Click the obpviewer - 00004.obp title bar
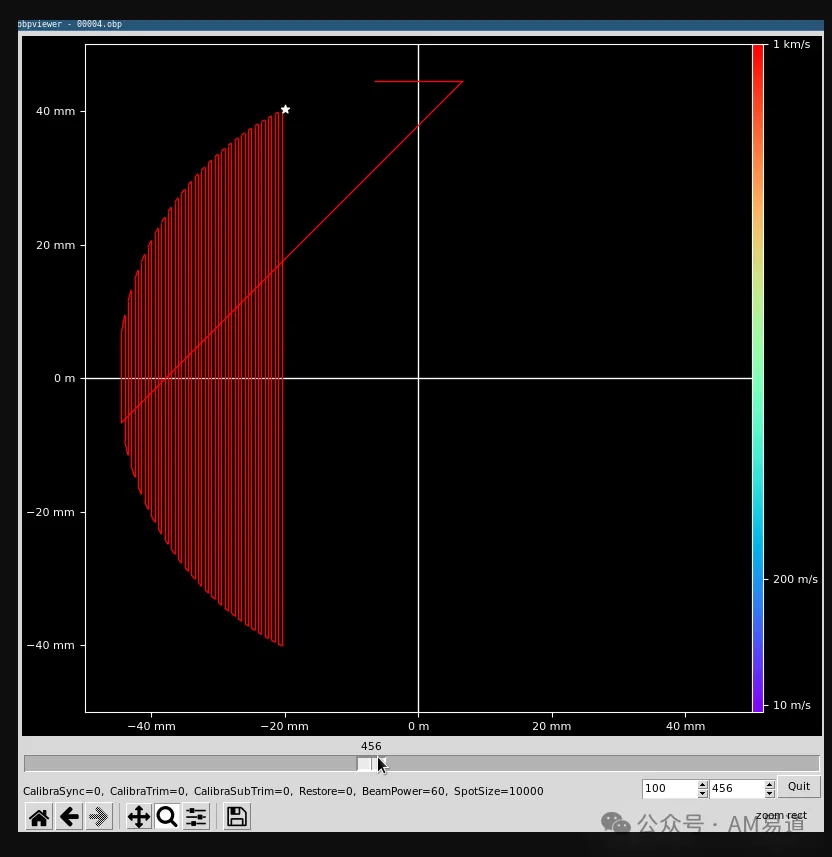The height and width of the screenshot is (857, 832). [420, 24]
